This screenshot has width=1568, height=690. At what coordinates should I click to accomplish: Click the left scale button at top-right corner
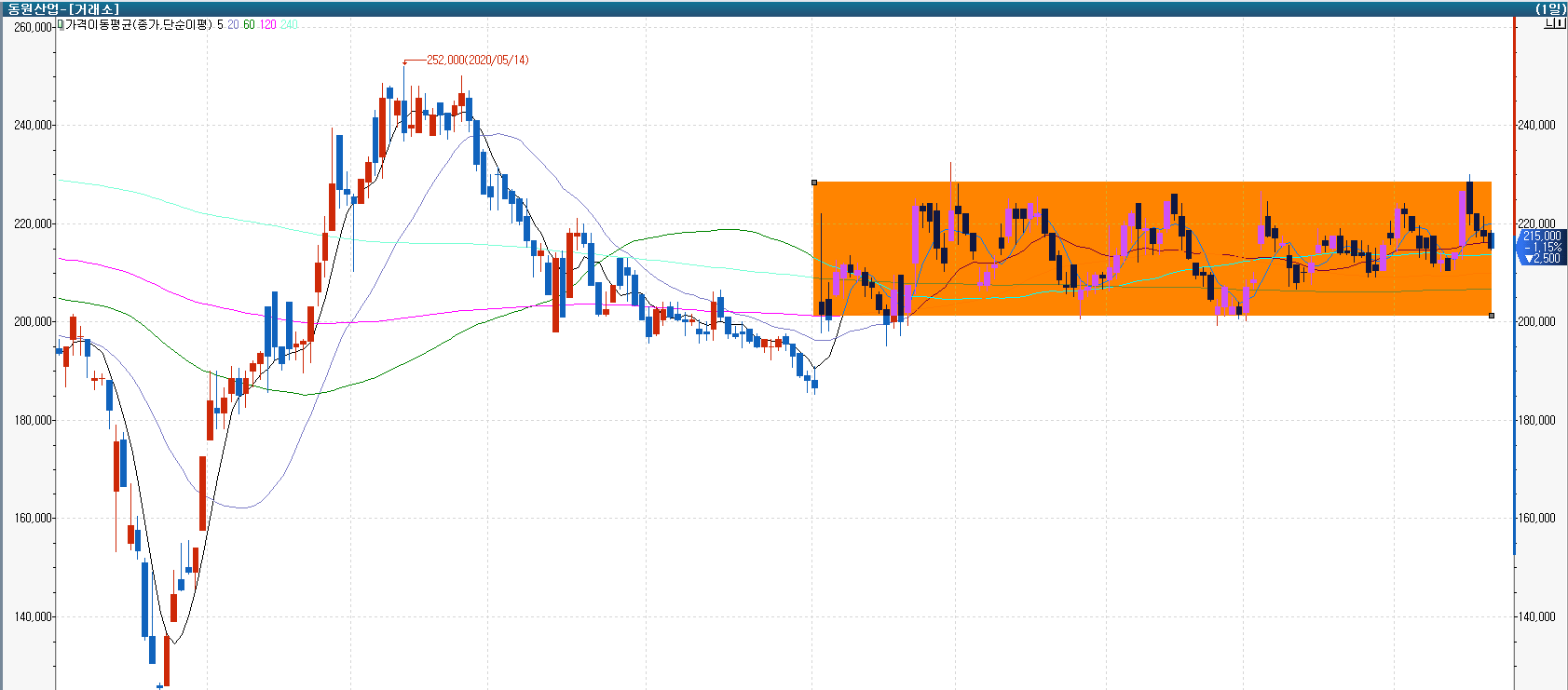pos(1549,23)
